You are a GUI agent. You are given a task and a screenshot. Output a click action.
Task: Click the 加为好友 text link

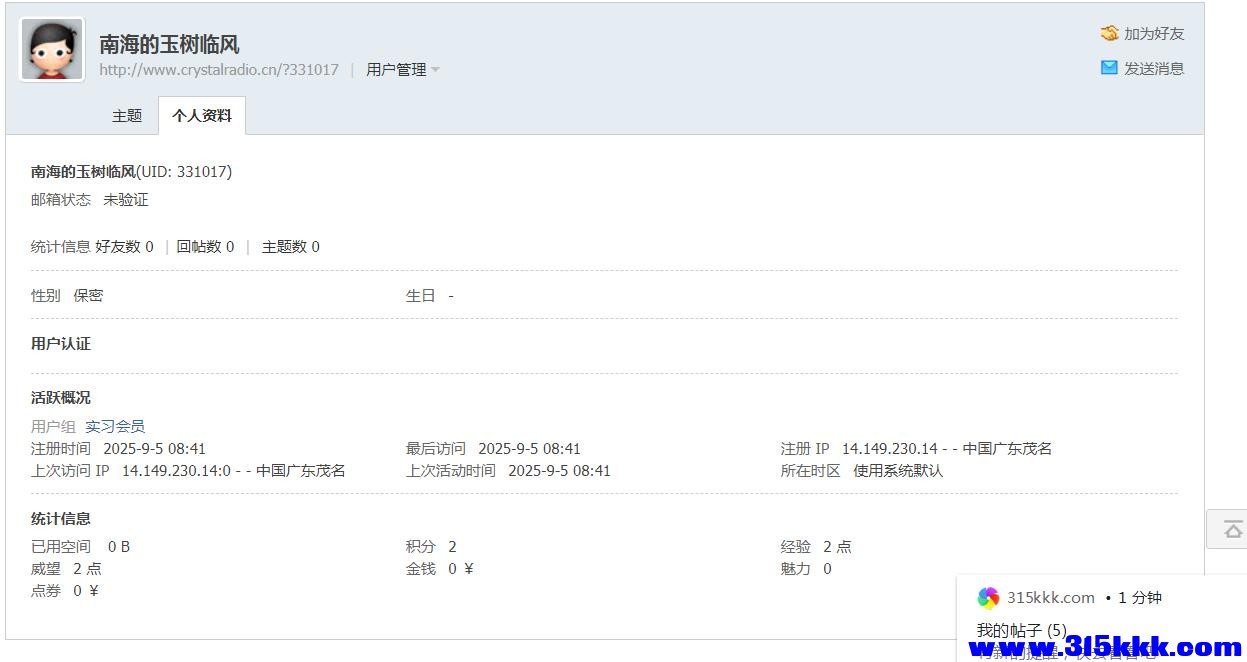coord(1154,33)
